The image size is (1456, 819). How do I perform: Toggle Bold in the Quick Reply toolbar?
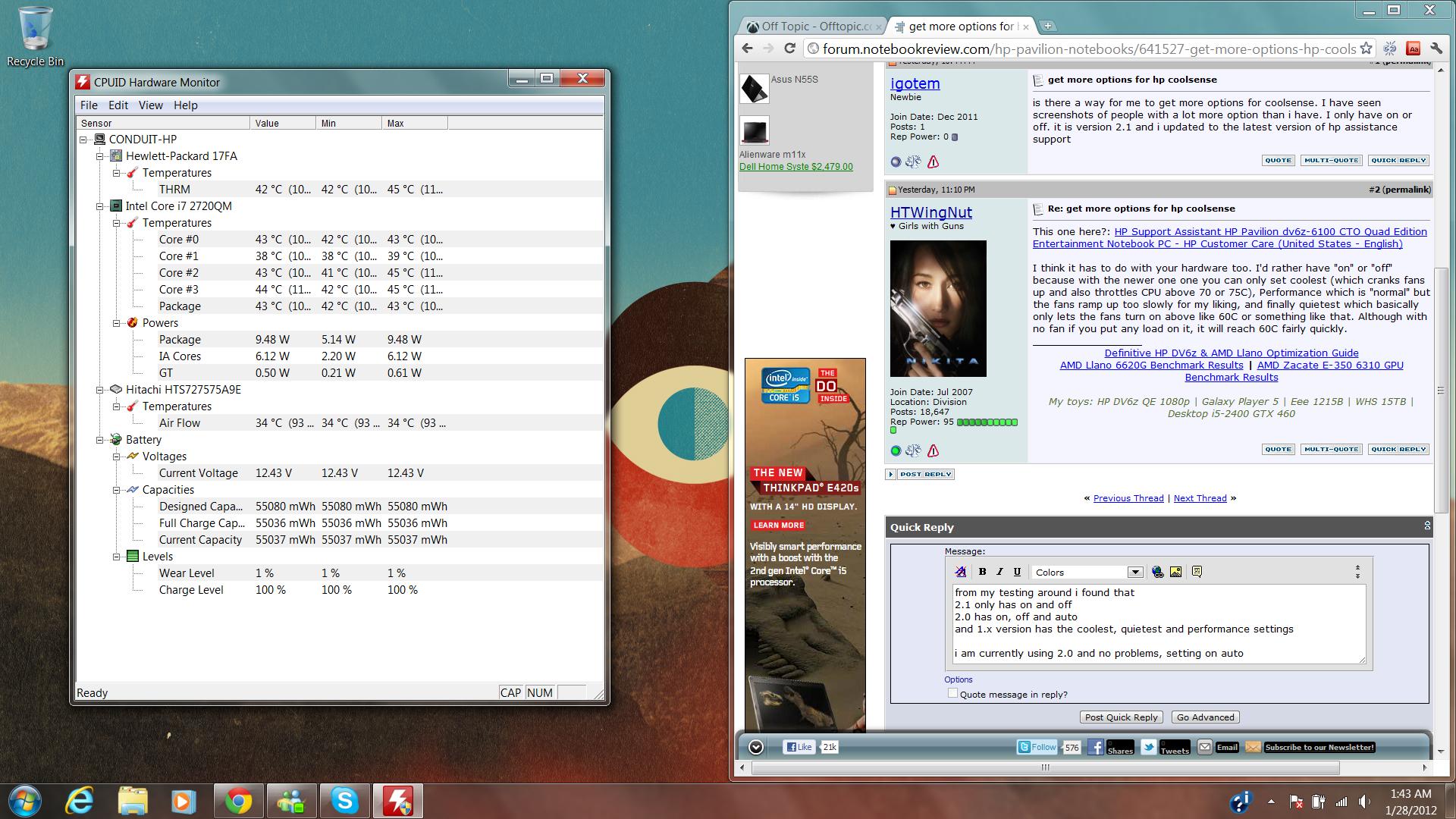click(x=982, y=572)
